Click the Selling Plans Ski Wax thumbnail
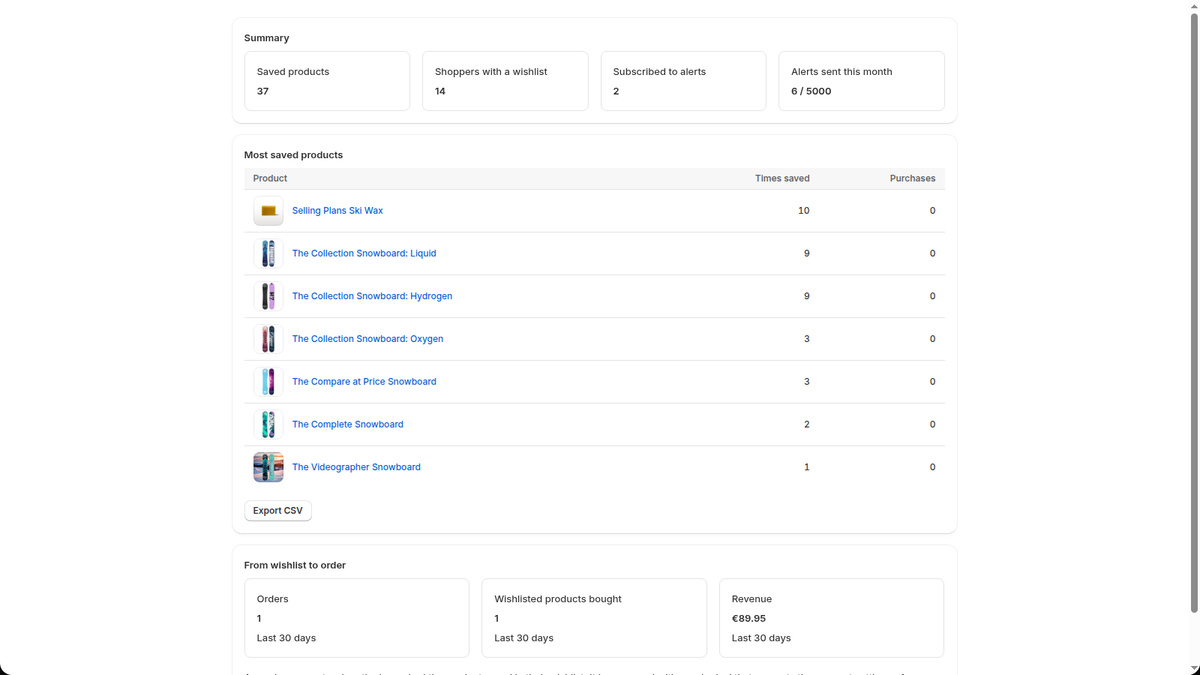The height and width of the screenshot is (675, 1200). coord(268,211)
